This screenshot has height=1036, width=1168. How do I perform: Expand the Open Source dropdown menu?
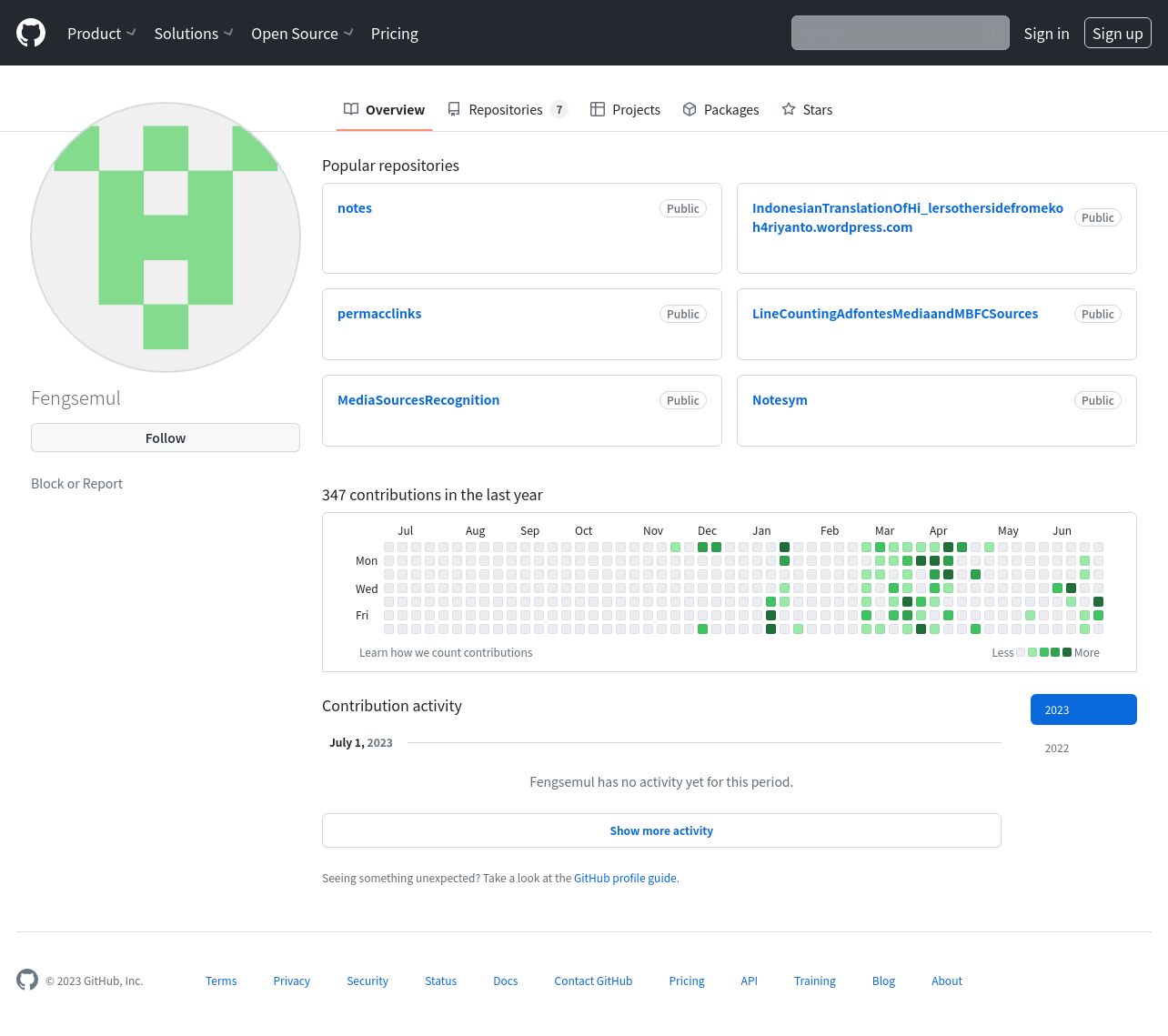pos(302,33)
